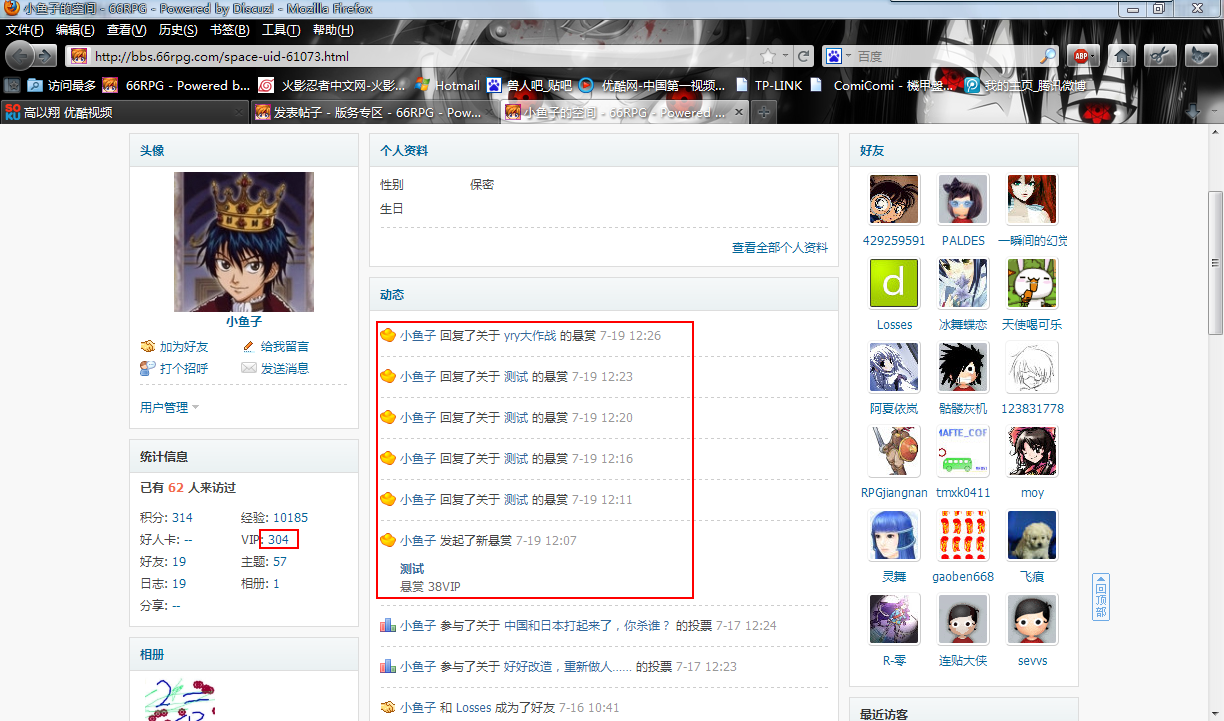Open friend 429259591's avatar

(894, 199)
